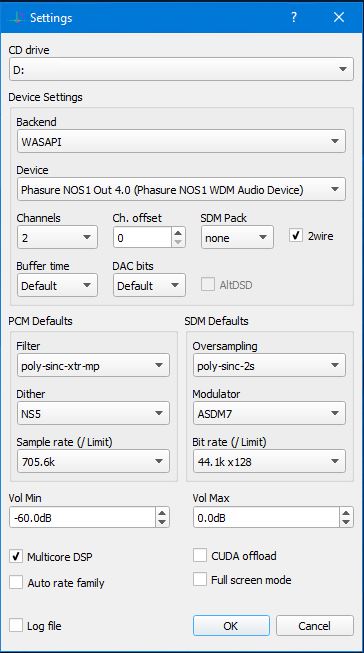The image size is (364, 653).
Task: Click inside the Ch. offset field
Action: tap(142, 237)
